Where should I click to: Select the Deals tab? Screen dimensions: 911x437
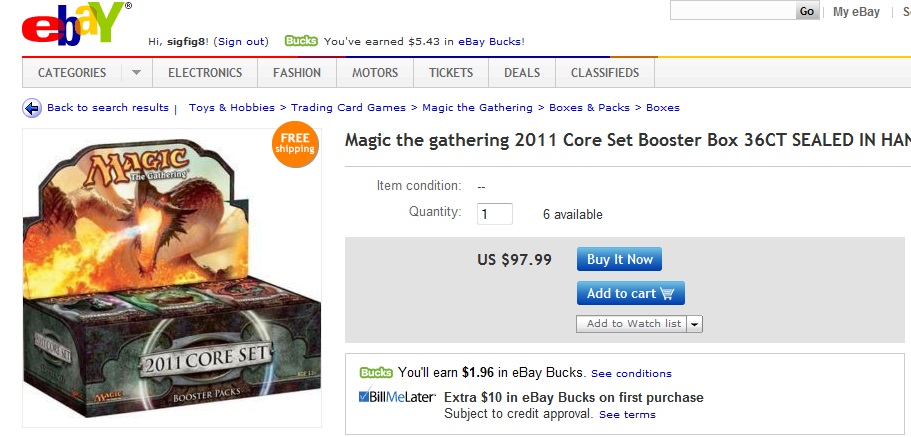(x=522, y=73)
